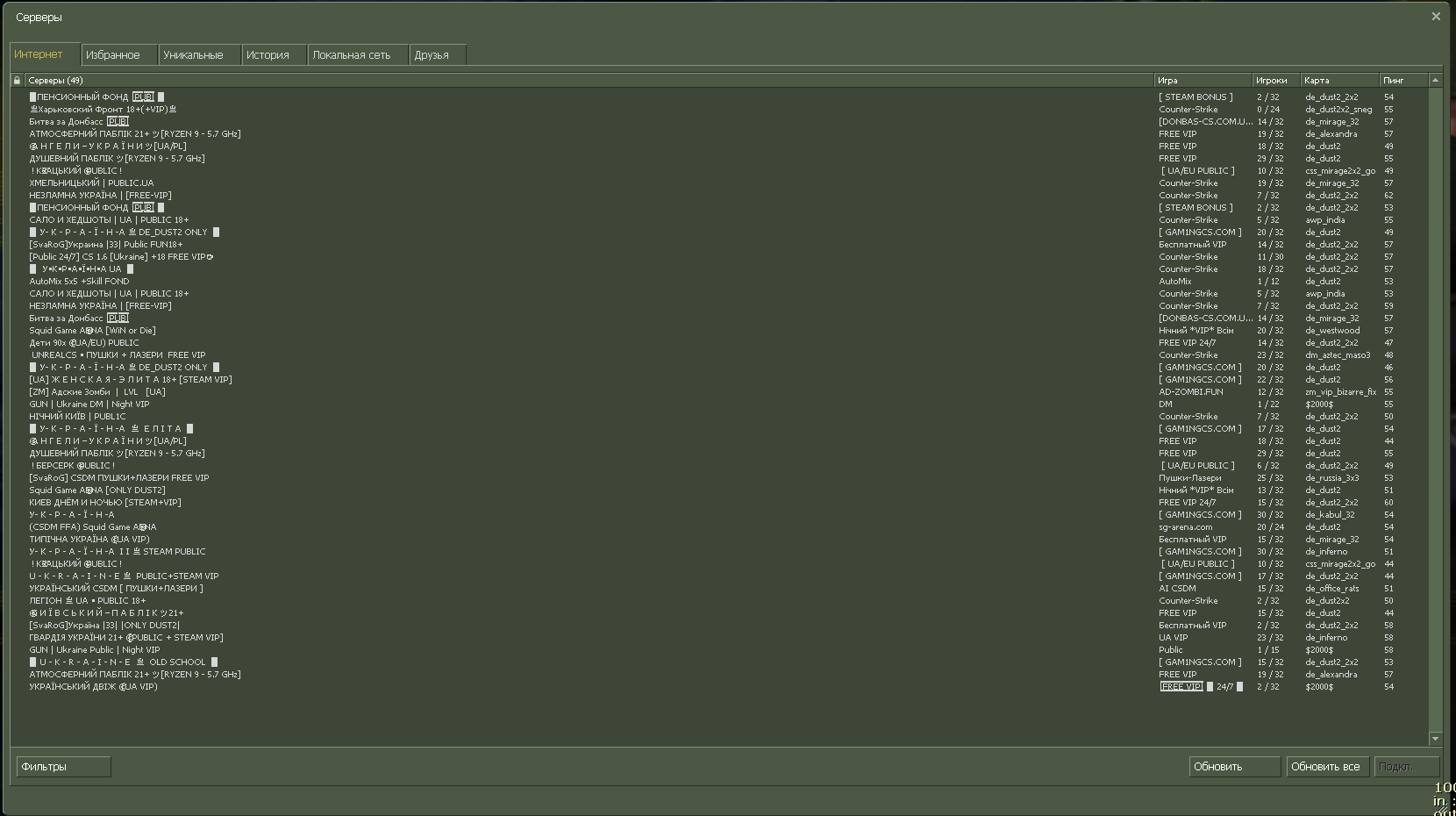Select the ХМЕЛЬНИЦЬКИЙ | PUBLIC.UA server row
The image size is (1456, 816).
(x=91, y=183)
